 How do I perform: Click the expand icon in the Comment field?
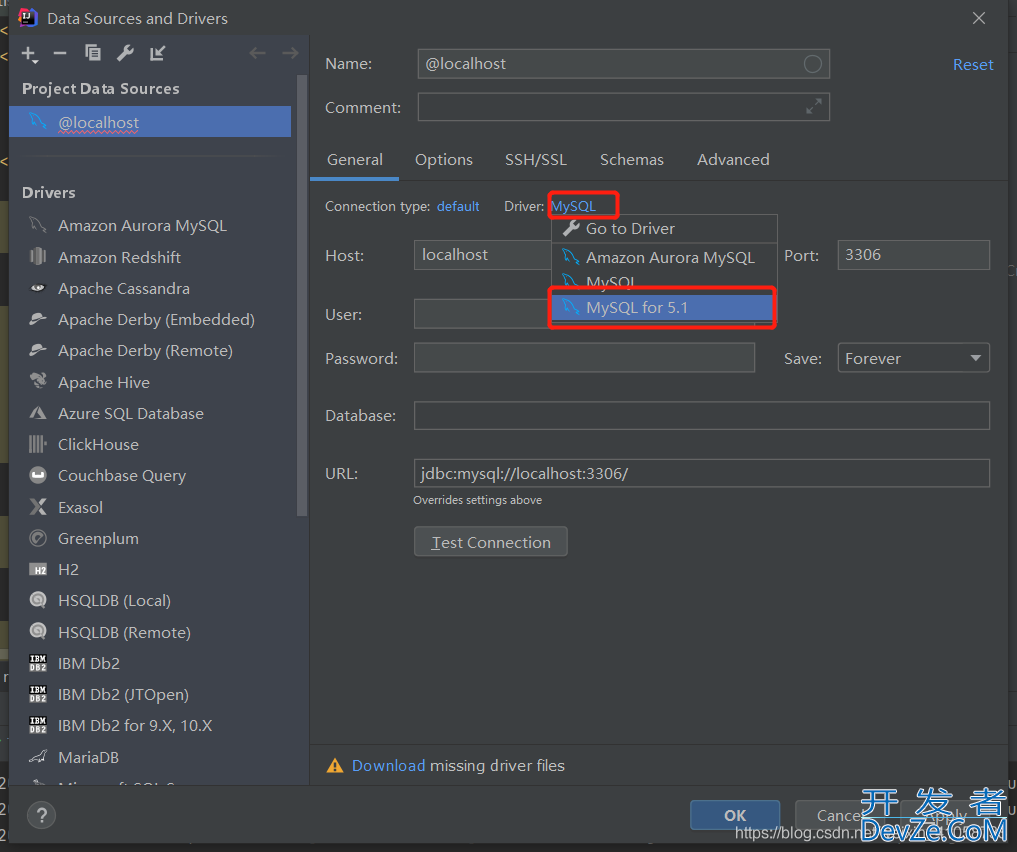click(813, 106)
